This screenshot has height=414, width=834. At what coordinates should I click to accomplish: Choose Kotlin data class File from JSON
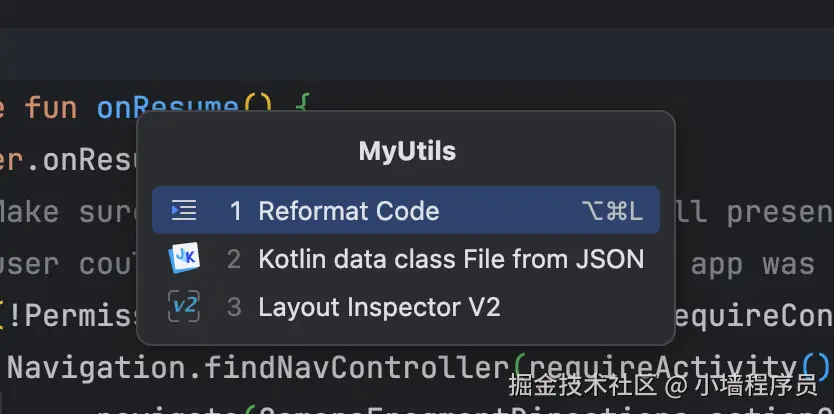[x=451, y=259]
